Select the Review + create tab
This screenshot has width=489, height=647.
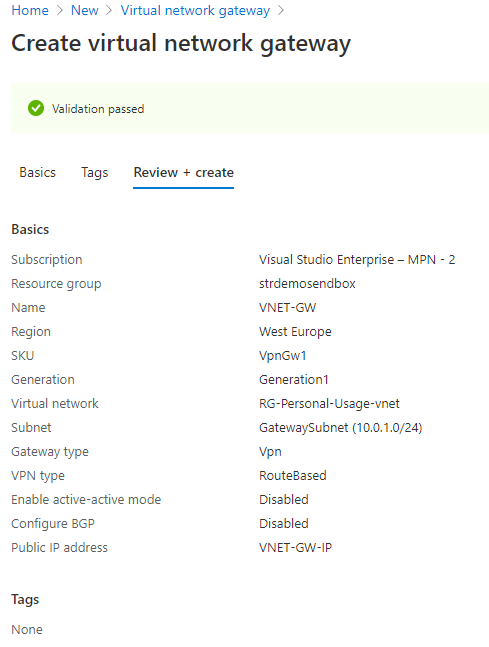(184, 172)
